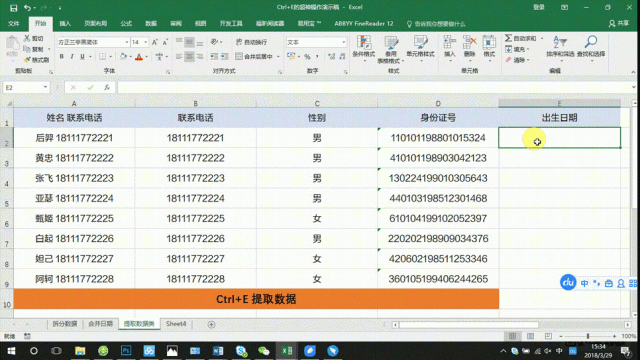Open the 文件 (File) tab
The width and height of the screenshot is (640, 360).
pyautogui.click(x=14, y=24)
